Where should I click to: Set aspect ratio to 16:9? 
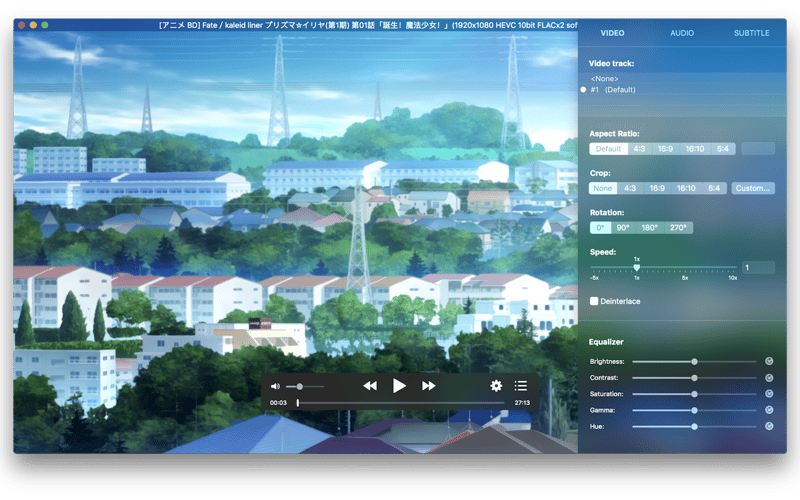pos(665,149)
